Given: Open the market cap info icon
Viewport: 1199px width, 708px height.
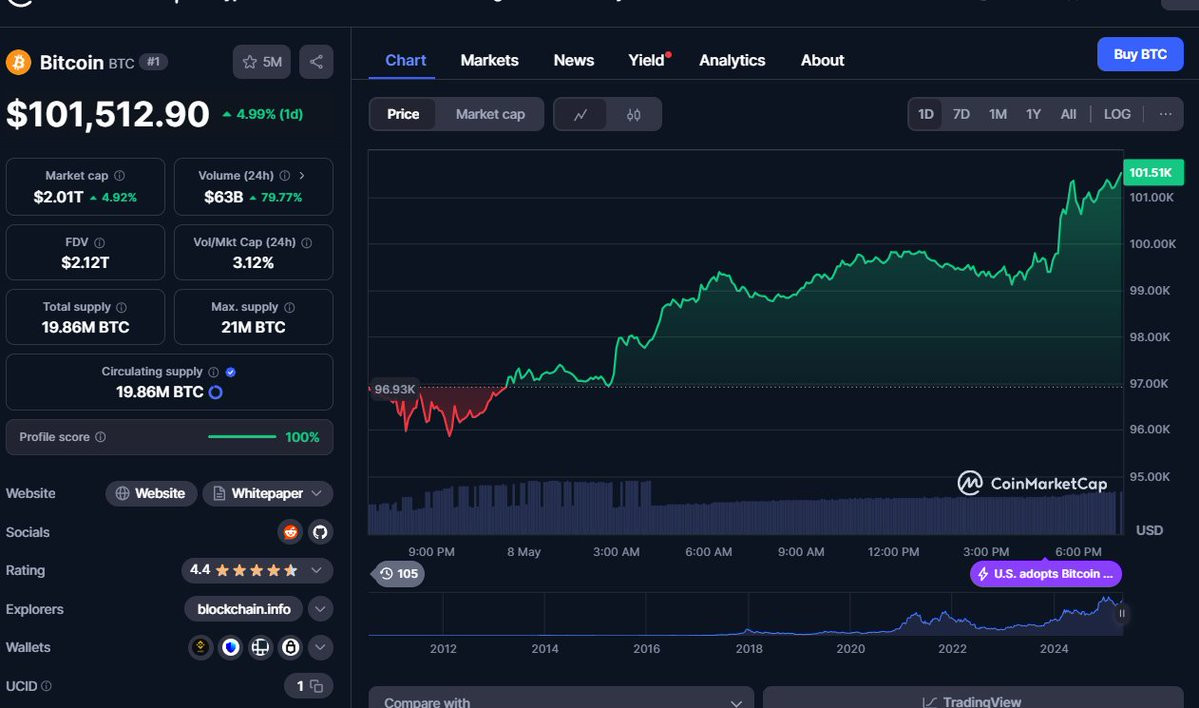Looking at the screenshot, I should [x=119, y=176].
